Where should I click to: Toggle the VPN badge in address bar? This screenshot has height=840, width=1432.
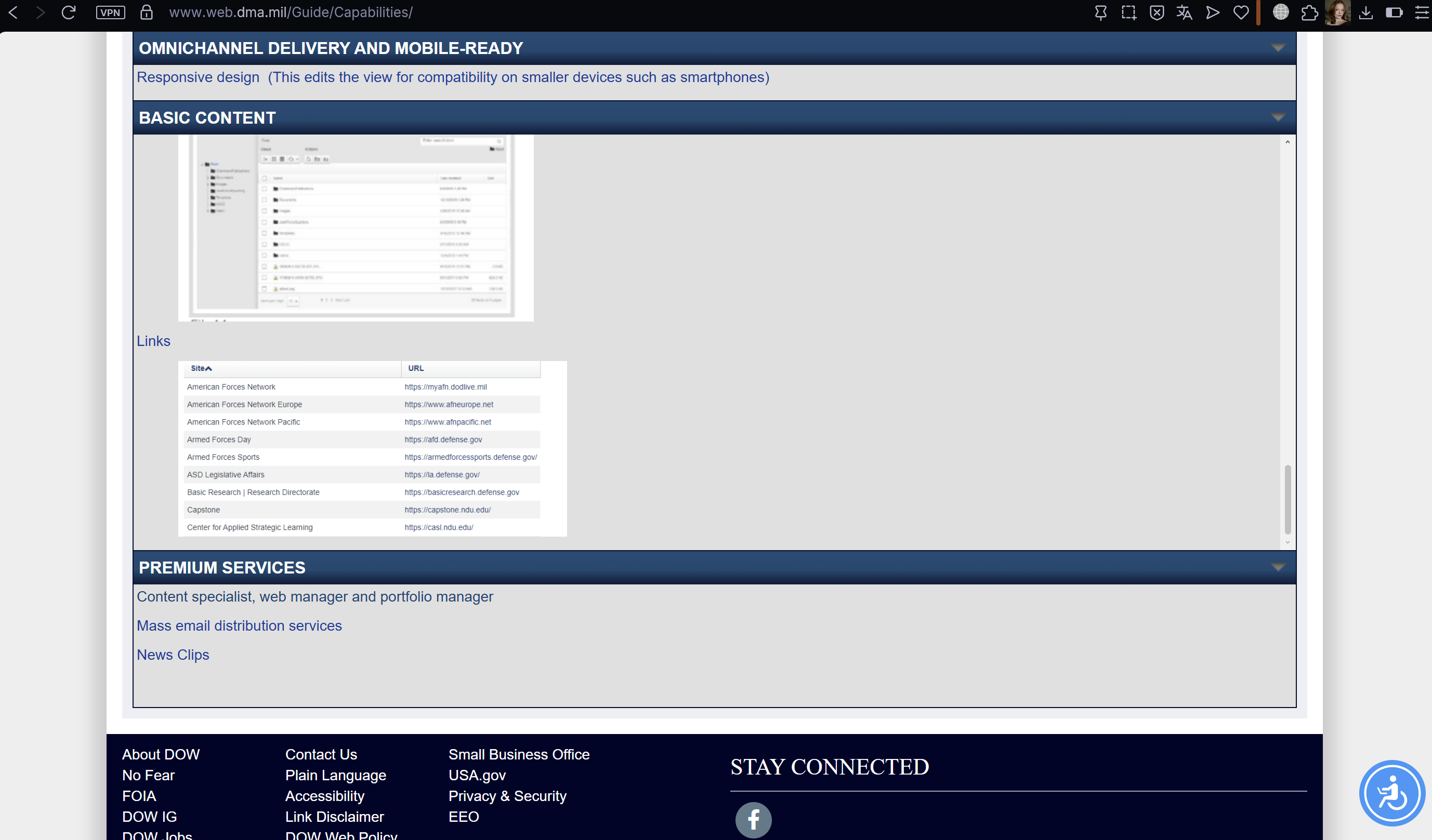coord(110,12)
